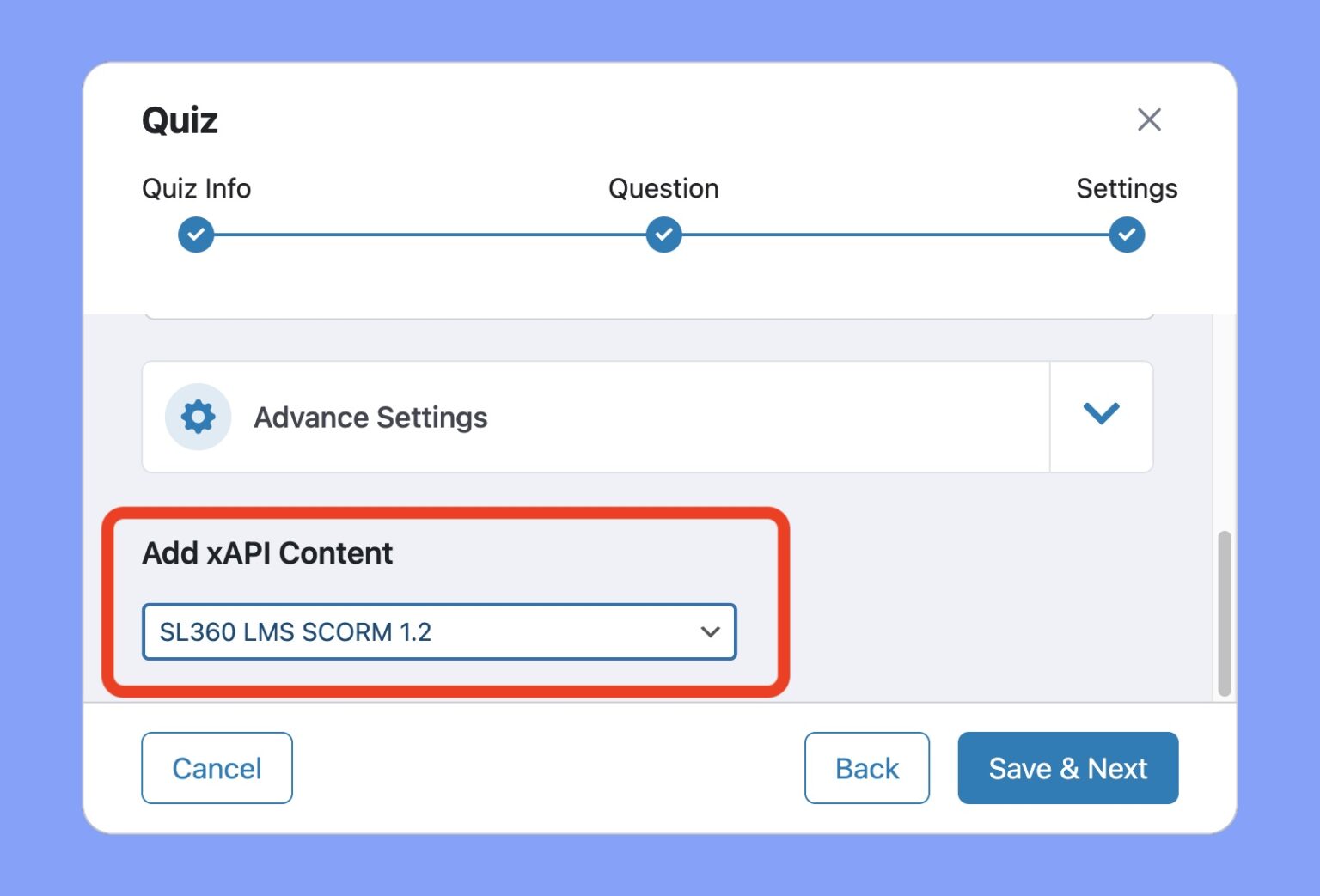Click the Quiz Info completed checkmark icon
The height and width of the screenshot is (896, 1320).
[195, 234]
